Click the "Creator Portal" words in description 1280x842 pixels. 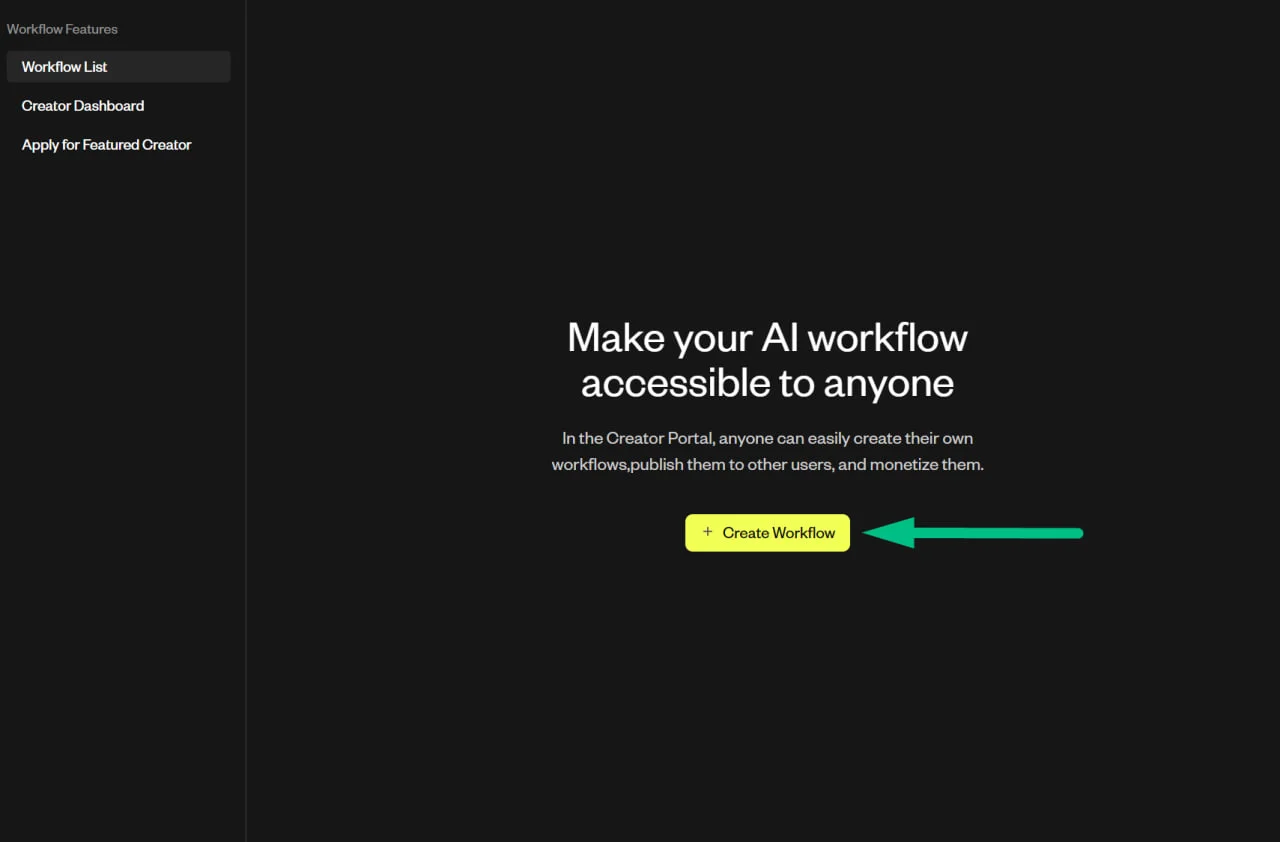[x=659, y=438]
